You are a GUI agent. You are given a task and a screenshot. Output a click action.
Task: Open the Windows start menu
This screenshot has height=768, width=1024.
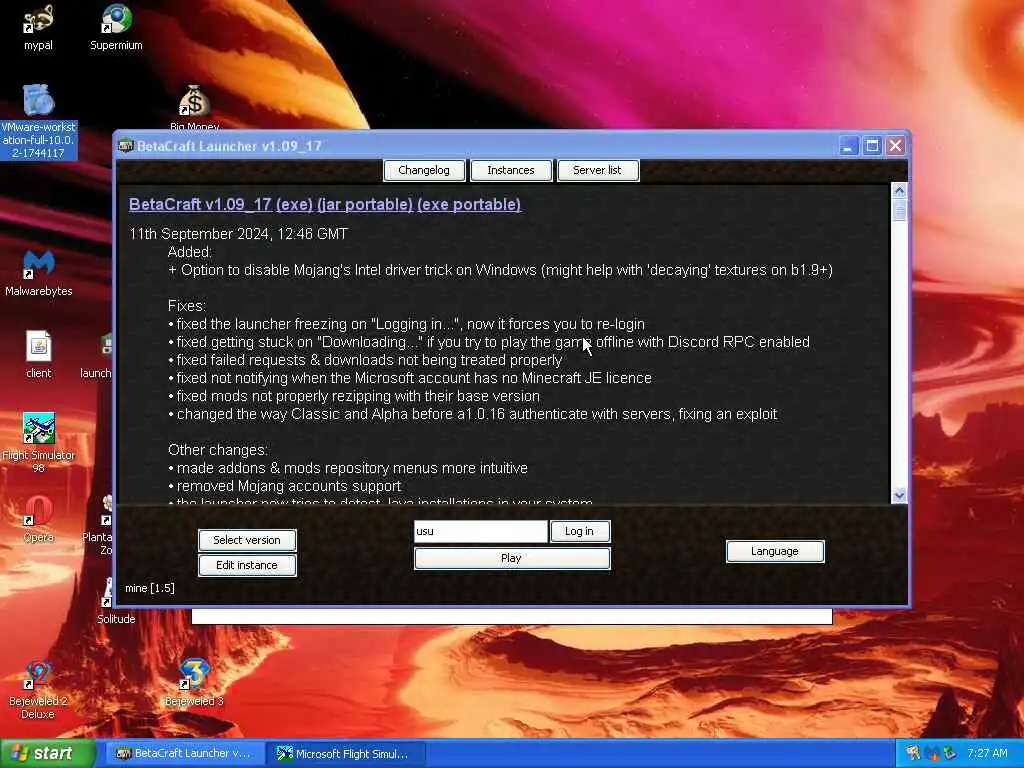pos(47,753)
